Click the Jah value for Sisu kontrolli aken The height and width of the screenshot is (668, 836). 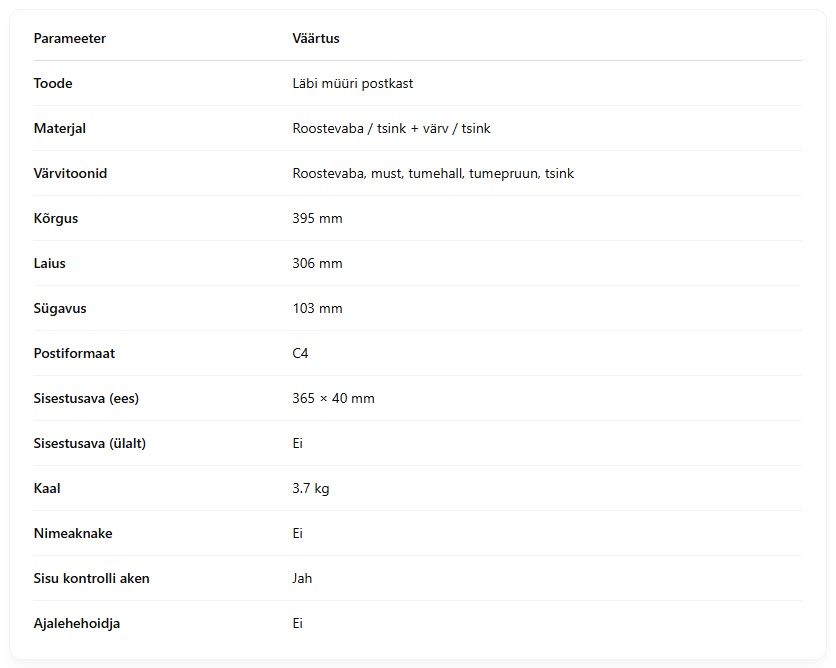pos(302,578)
